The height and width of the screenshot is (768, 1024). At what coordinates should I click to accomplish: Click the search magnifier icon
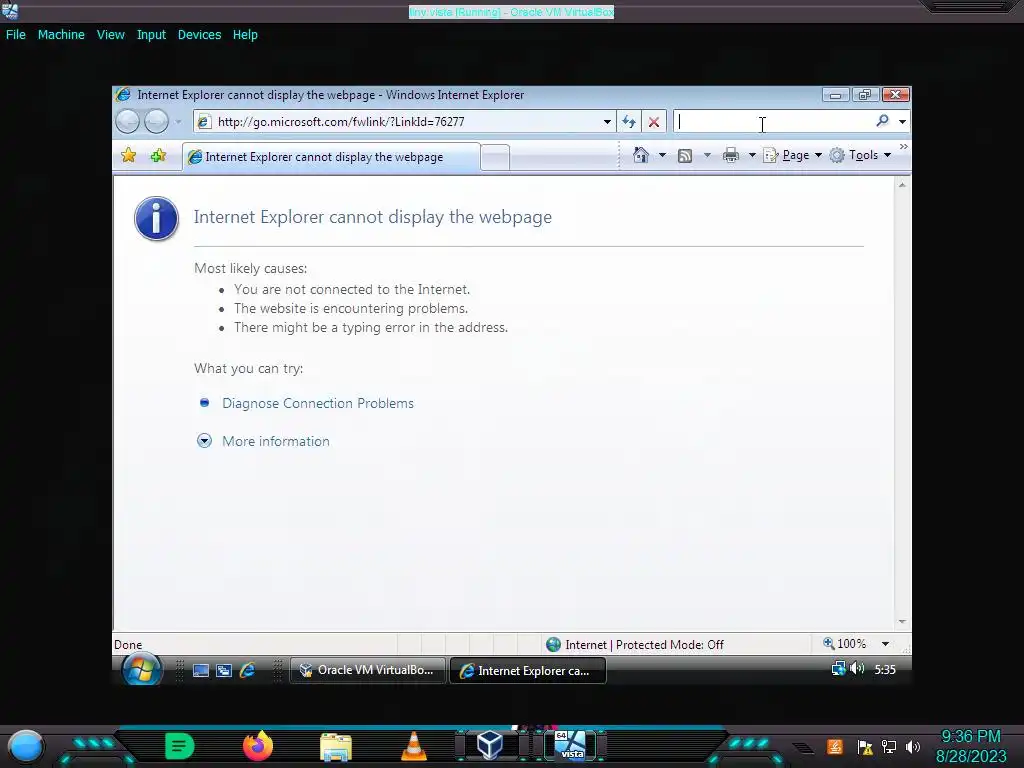882,121
